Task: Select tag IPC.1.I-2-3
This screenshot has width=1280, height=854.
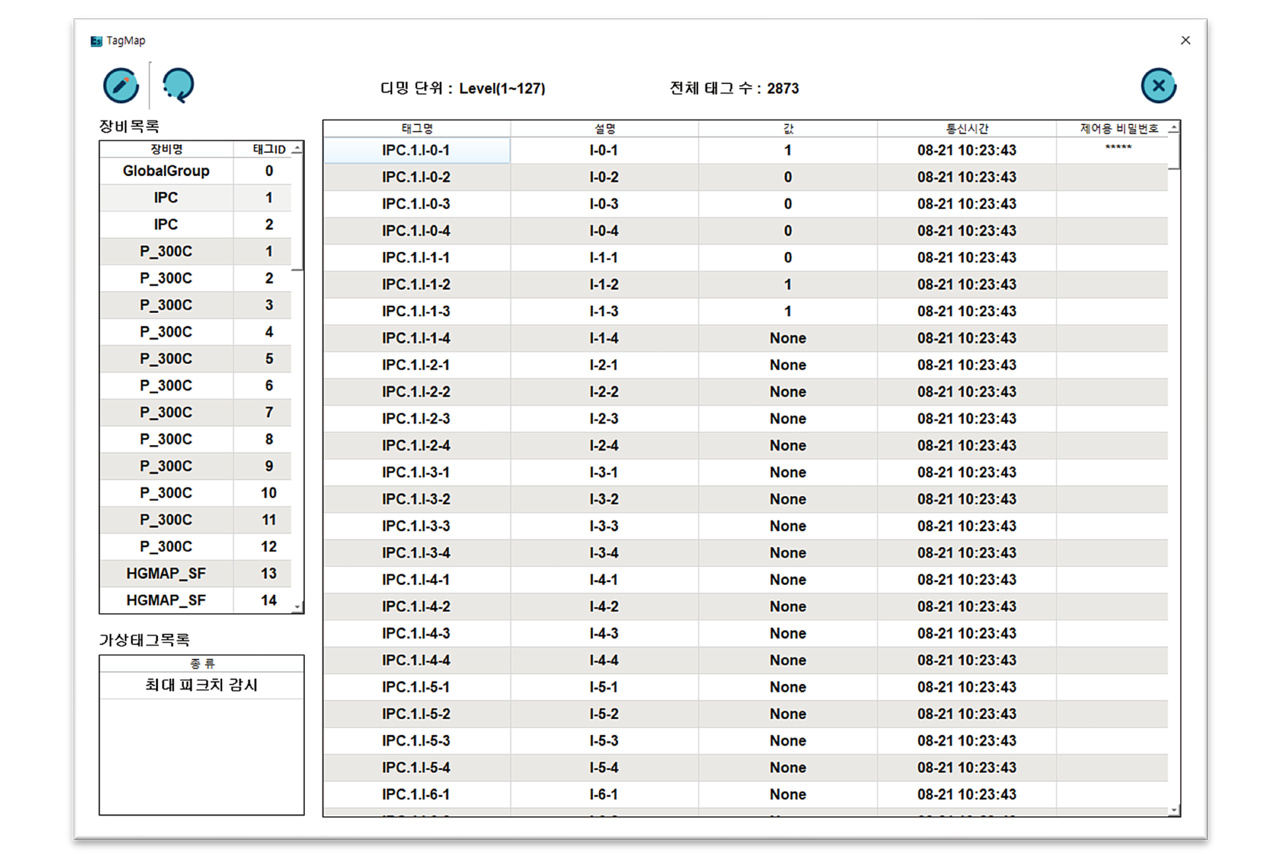Action: [x=417, y=419]
